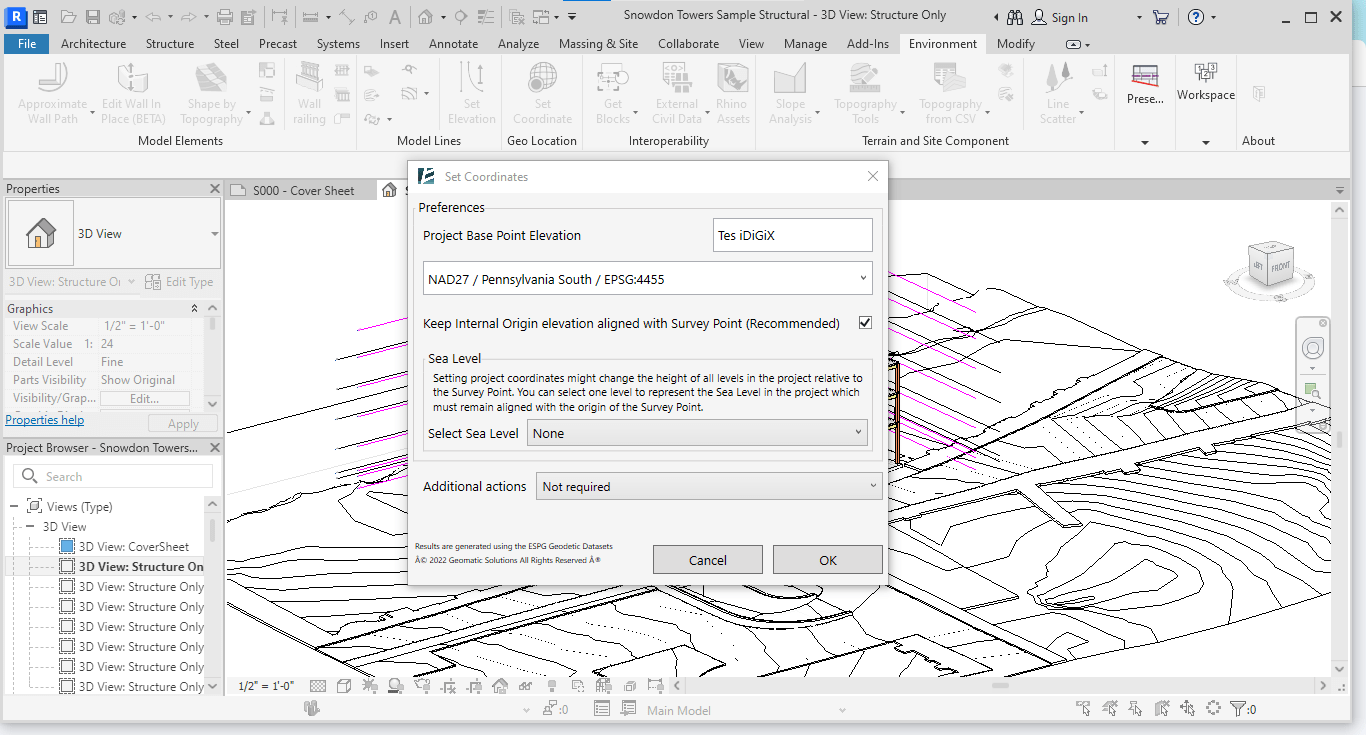Switch to the Modify ribbon tab
The image size is (1366, 735).
(1016, 44)
